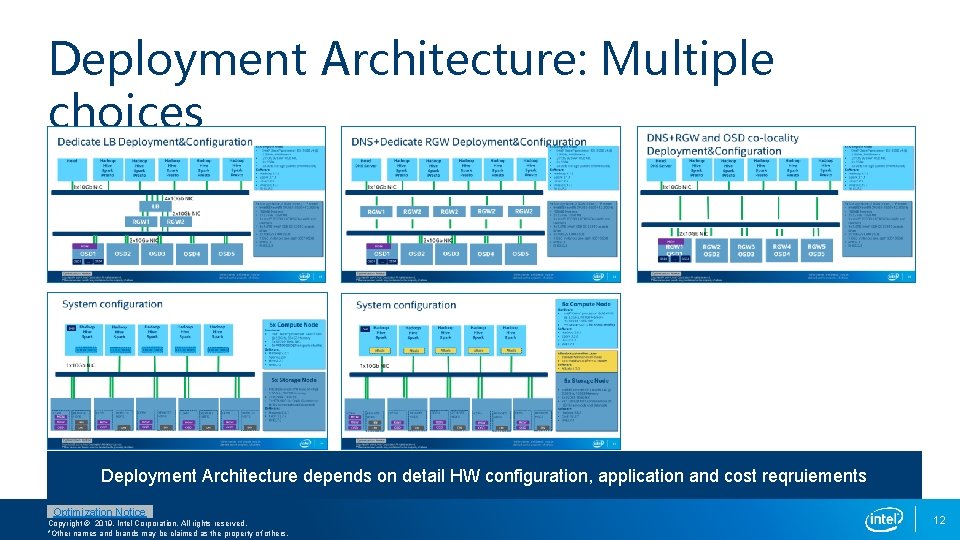Click the 'RGW3 OSD3' box in co-locality diagram
This screenshot has width=960, height=540.
tap(746, 250)
